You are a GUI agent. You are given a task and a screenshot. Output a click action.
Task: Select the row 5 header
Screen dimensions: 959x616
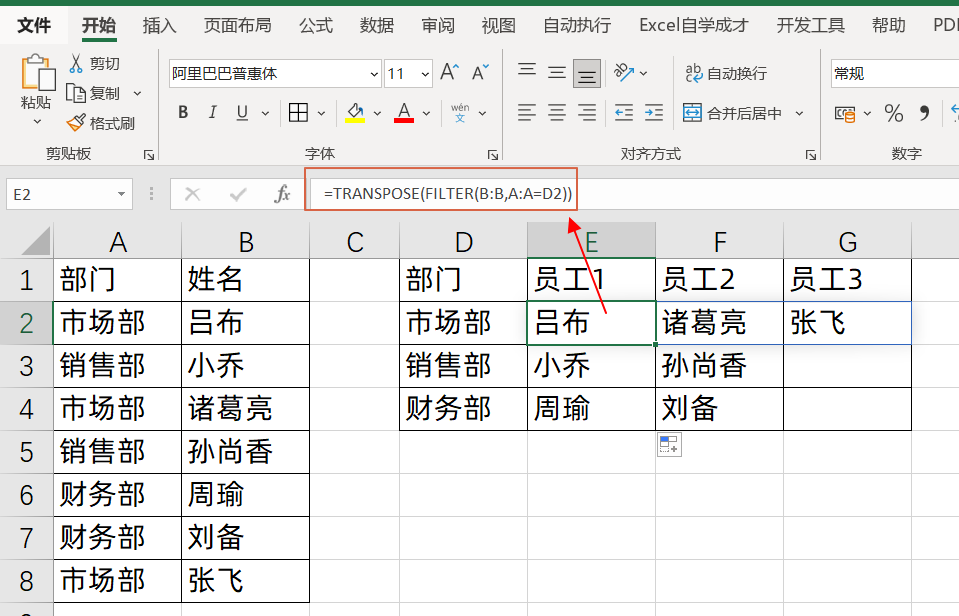(26, 451)
